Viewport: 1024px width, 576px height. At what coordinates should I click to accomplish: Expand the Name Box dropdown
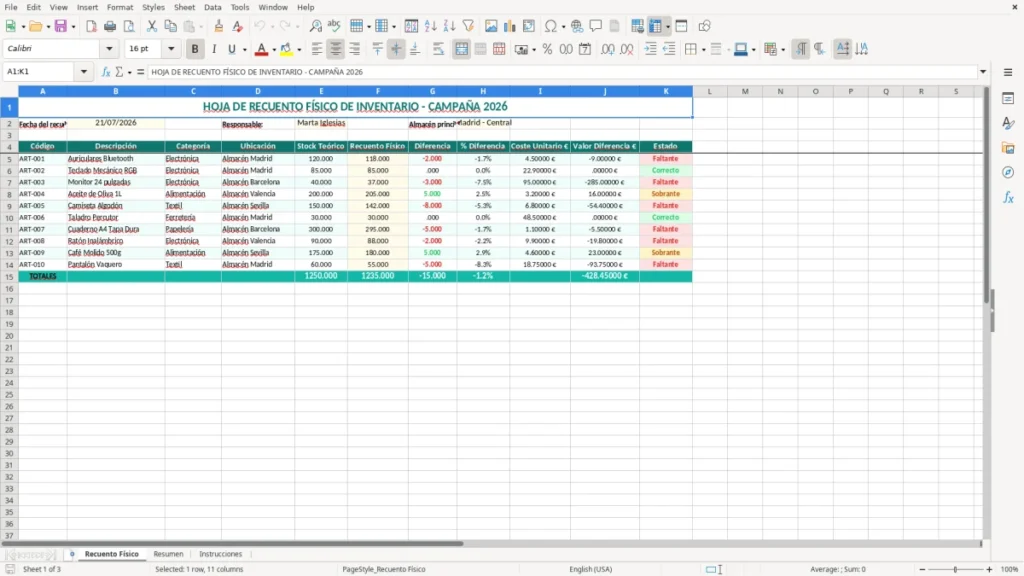(84, 72)
